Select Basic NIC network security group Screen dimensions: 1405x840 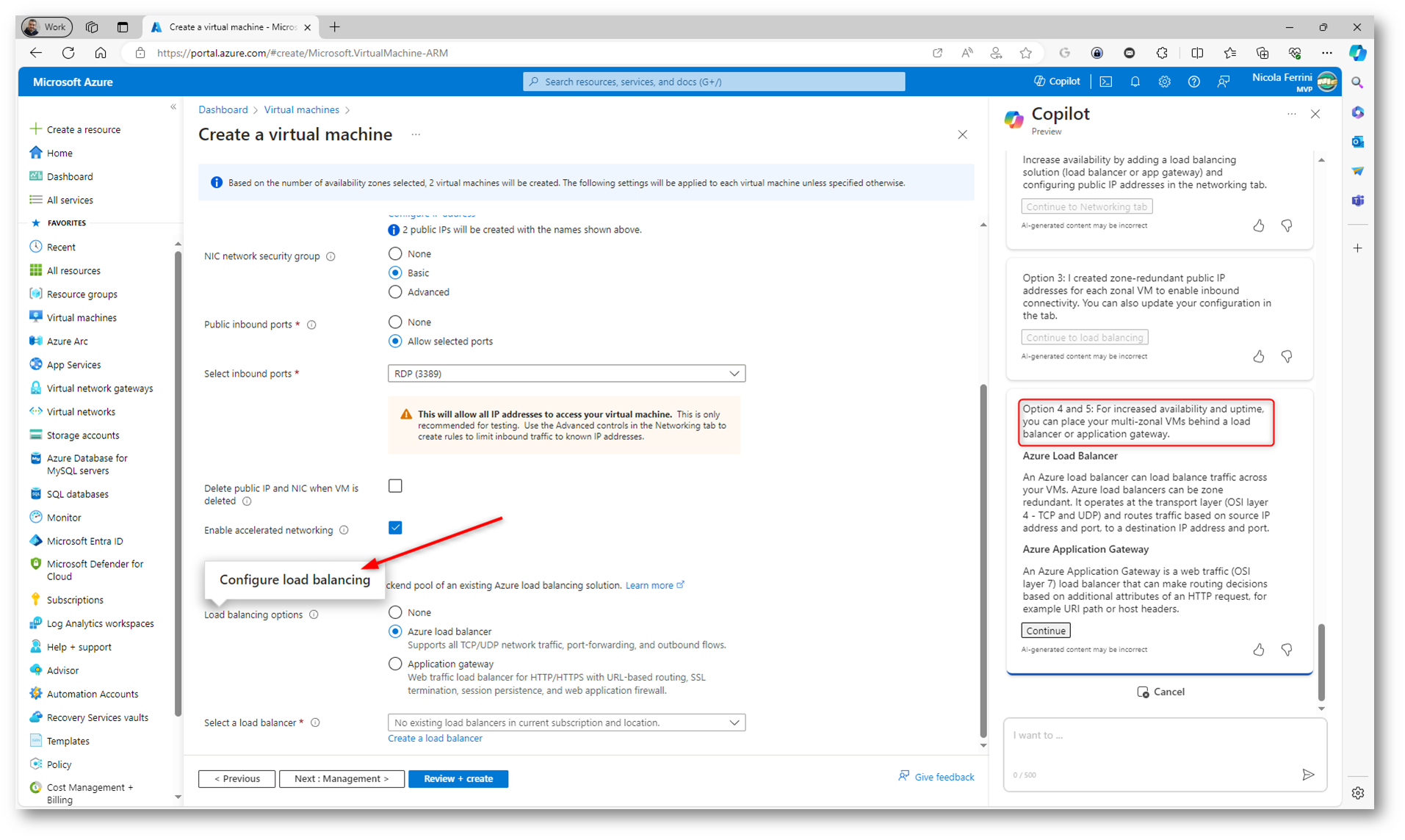[395, 272]
